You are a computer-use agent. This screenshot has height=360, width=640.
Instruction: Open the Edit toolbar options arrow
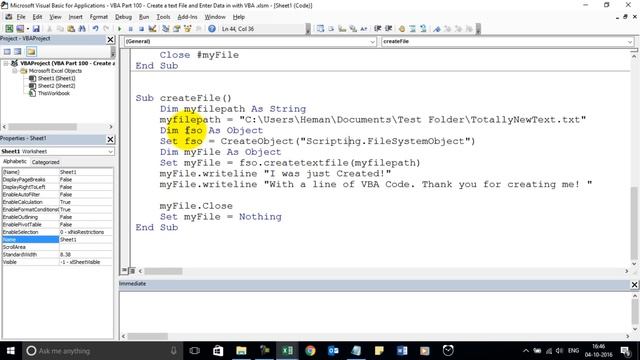pyautogui.click(x=478, y=29)
